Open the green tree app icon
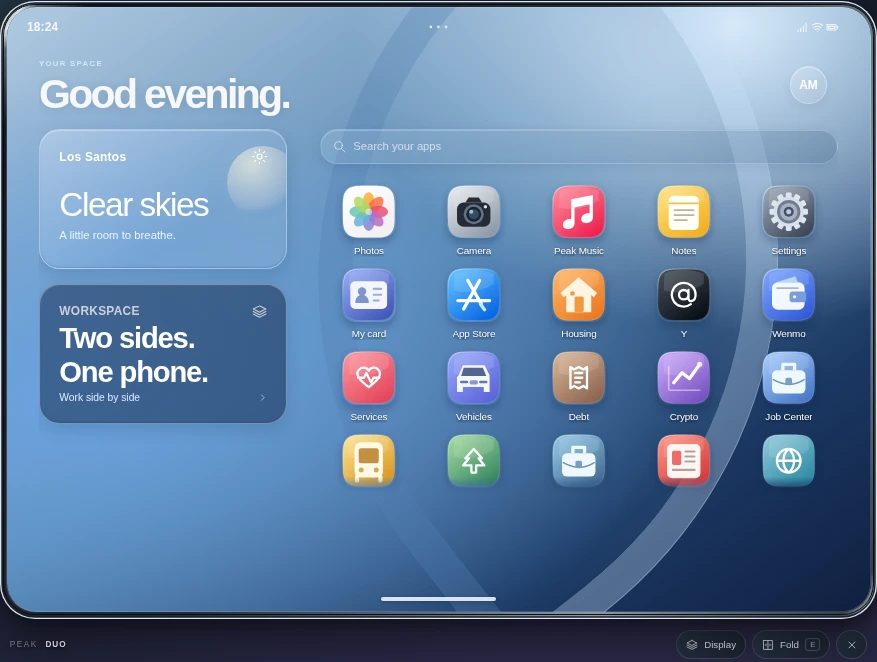Image resolution: width=877 pixels, height=662 pixels. click(474, 461)
